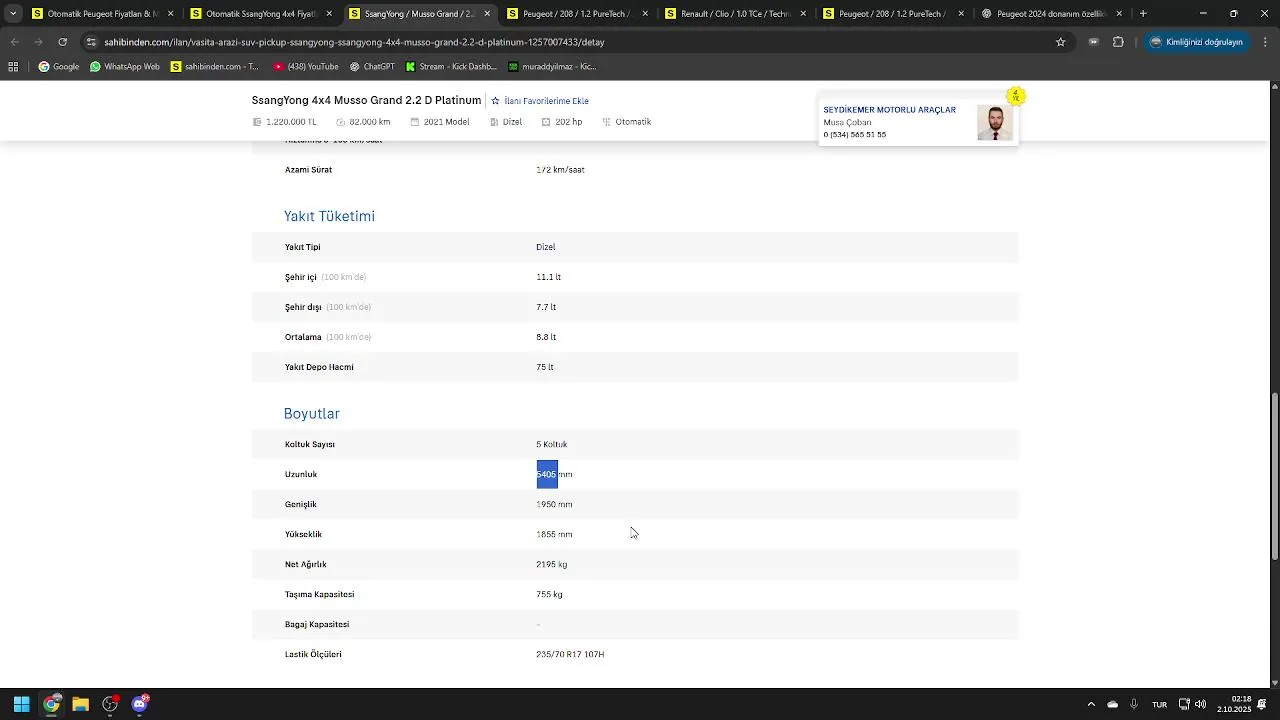Click the 75 lt Yakıt Depo Hacmi value
The width and height of the screenshot is (1280, 720).
coord(545,367)
